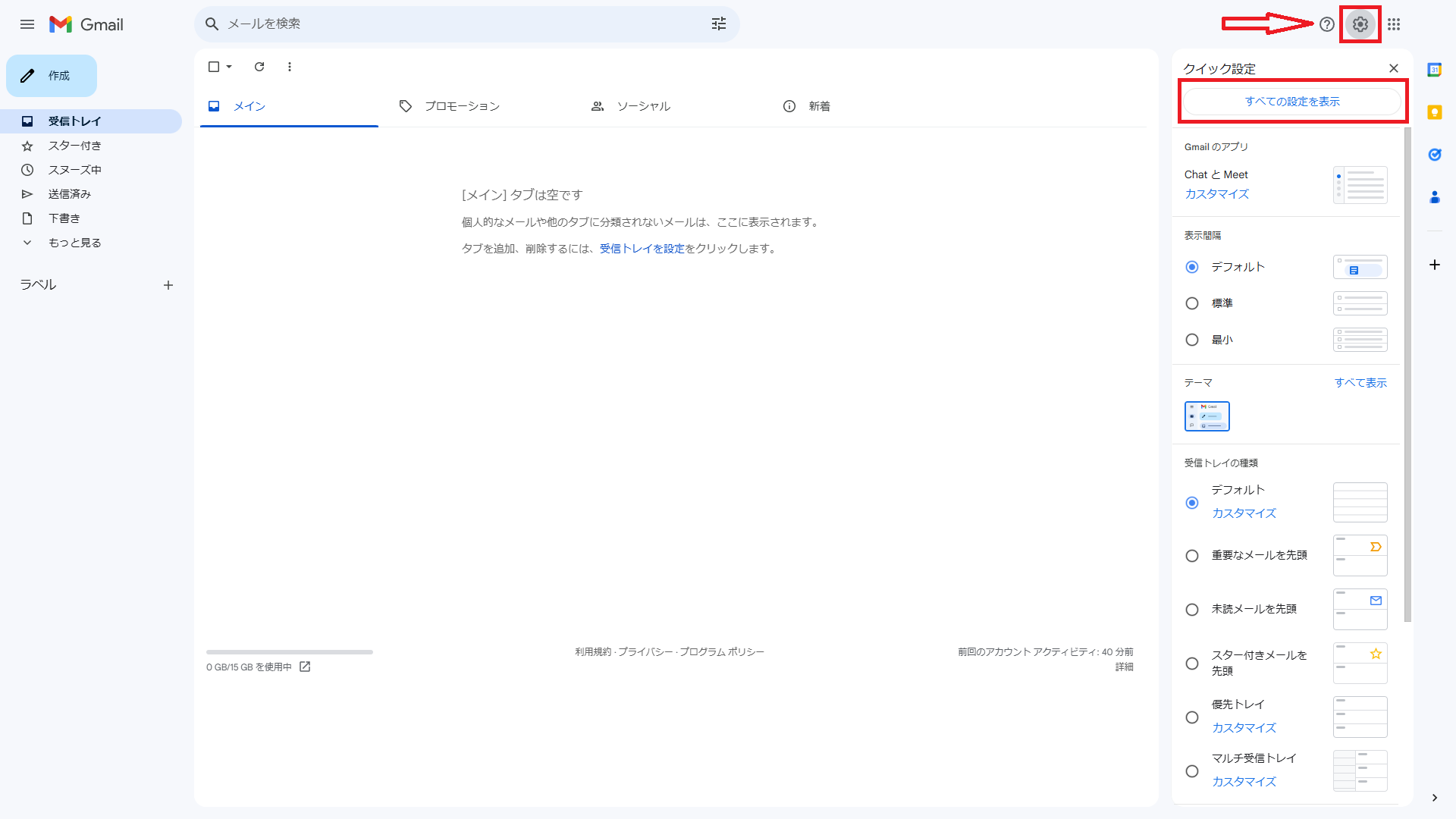1456x819 pixels.
Task: Click the 作成 compose button
Action: click(x=51, y=75)
